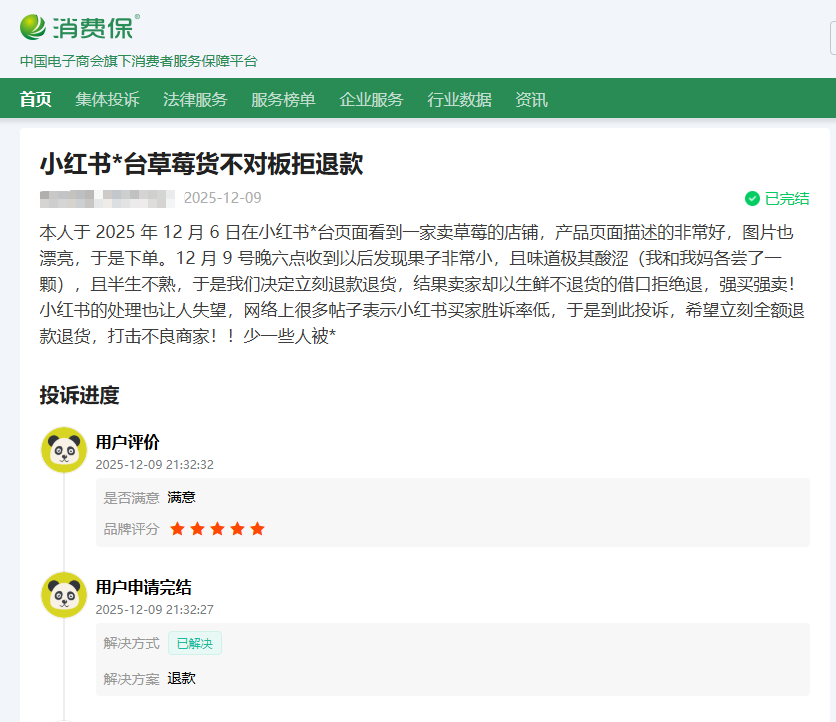This screenshot has height=722, width=836.
Task: Click the blurred complainant username
Action: 107,198
